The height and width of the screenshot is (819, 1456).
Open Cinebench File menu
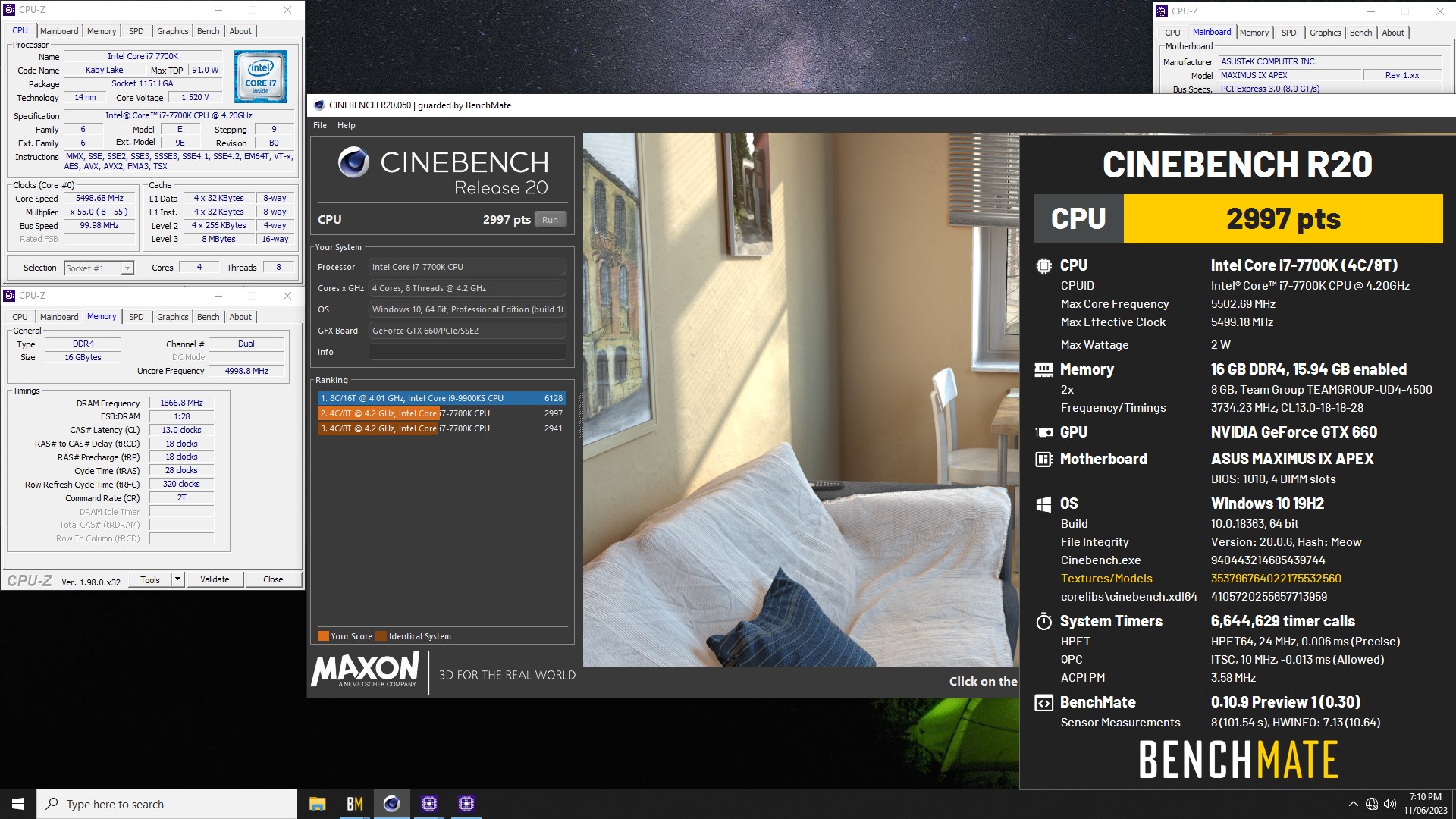coord(320,125)
